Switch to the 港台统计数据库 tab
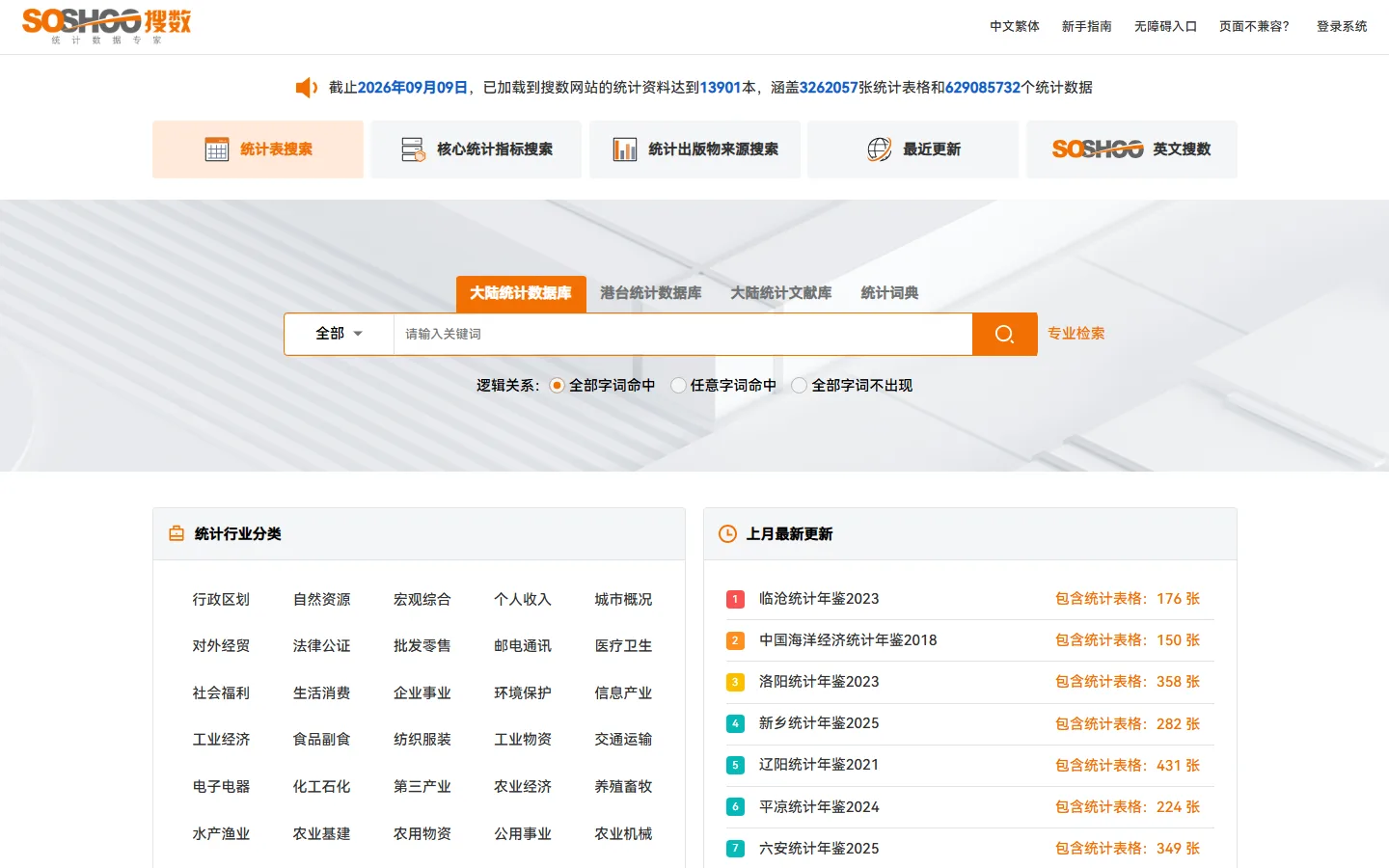Image resolution: width=1389 pixels, height=868 pixels. pos(651,293)
